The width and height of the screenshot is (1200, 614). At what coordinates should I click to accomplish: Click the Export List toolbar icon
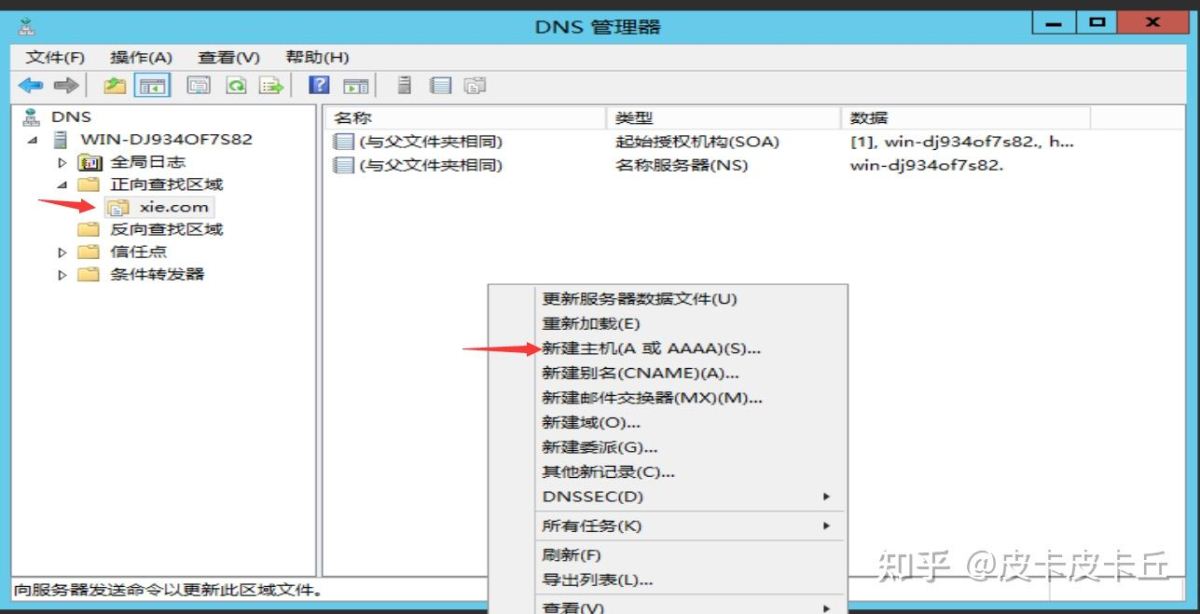point(271,86)
